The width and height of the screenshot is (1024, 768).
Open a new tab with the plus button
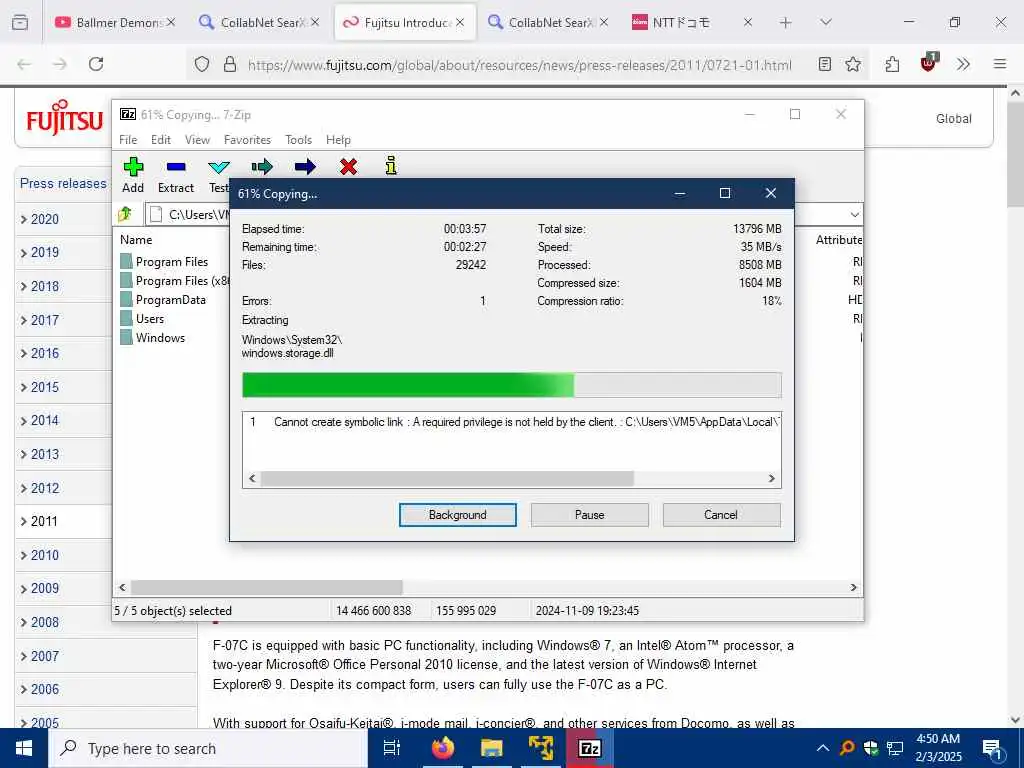[x=786, y=23]
